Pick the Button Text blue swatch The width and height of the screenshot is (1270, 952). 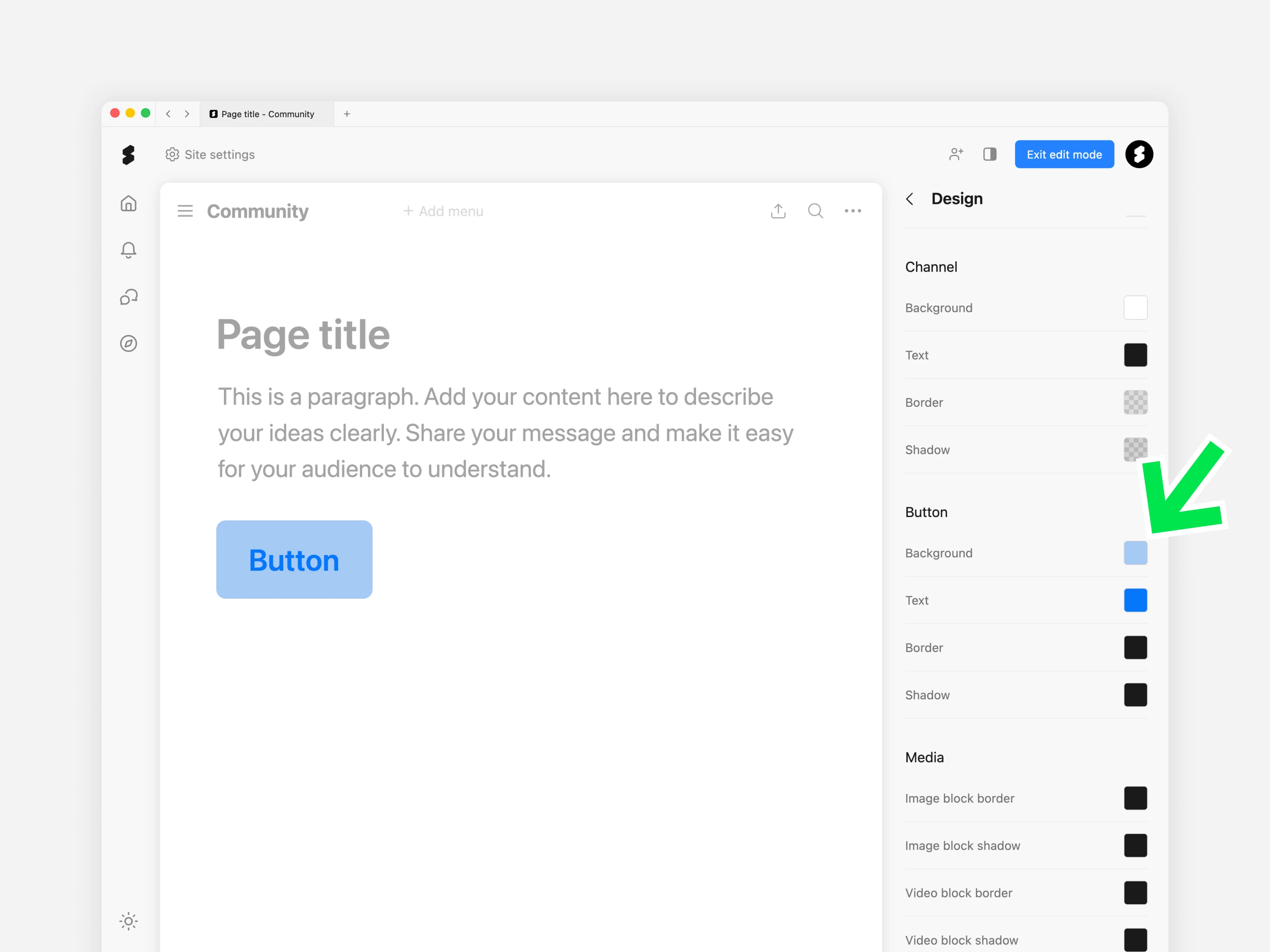[1135, 600]
